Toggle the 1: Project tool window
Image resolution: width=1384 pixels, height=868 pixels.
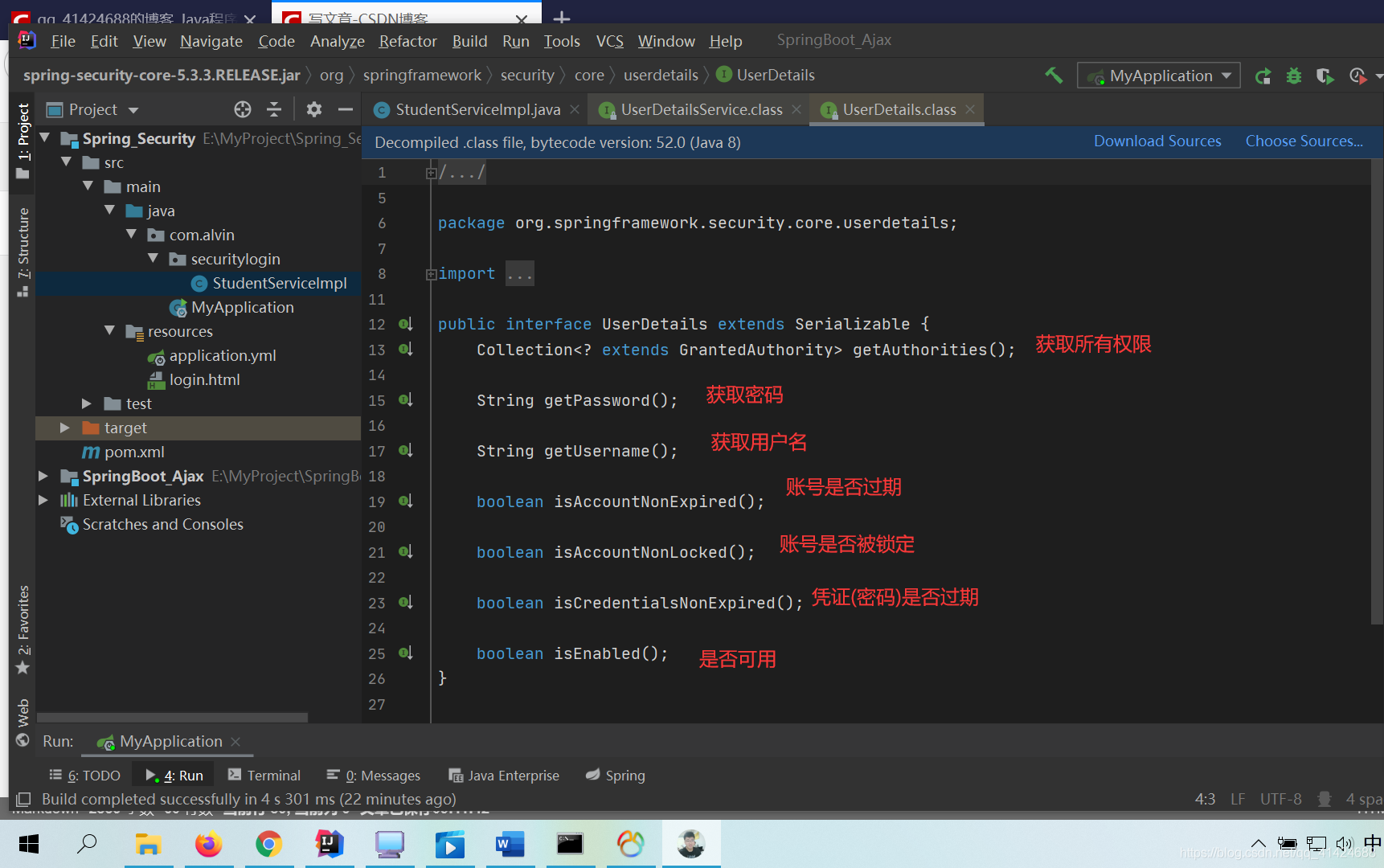(23, 140)
